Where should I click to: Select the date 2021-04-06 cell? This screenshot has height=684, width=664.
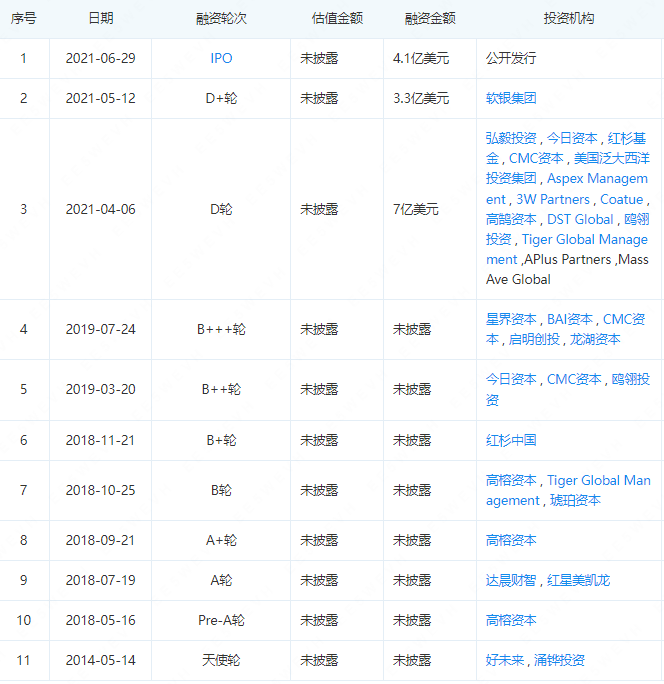[100, 209]
